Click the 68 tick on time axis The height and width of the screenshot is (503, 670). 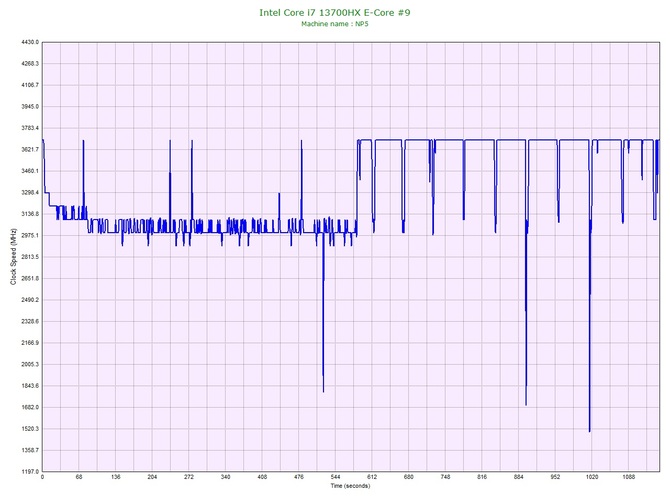(x=79, y=477)
